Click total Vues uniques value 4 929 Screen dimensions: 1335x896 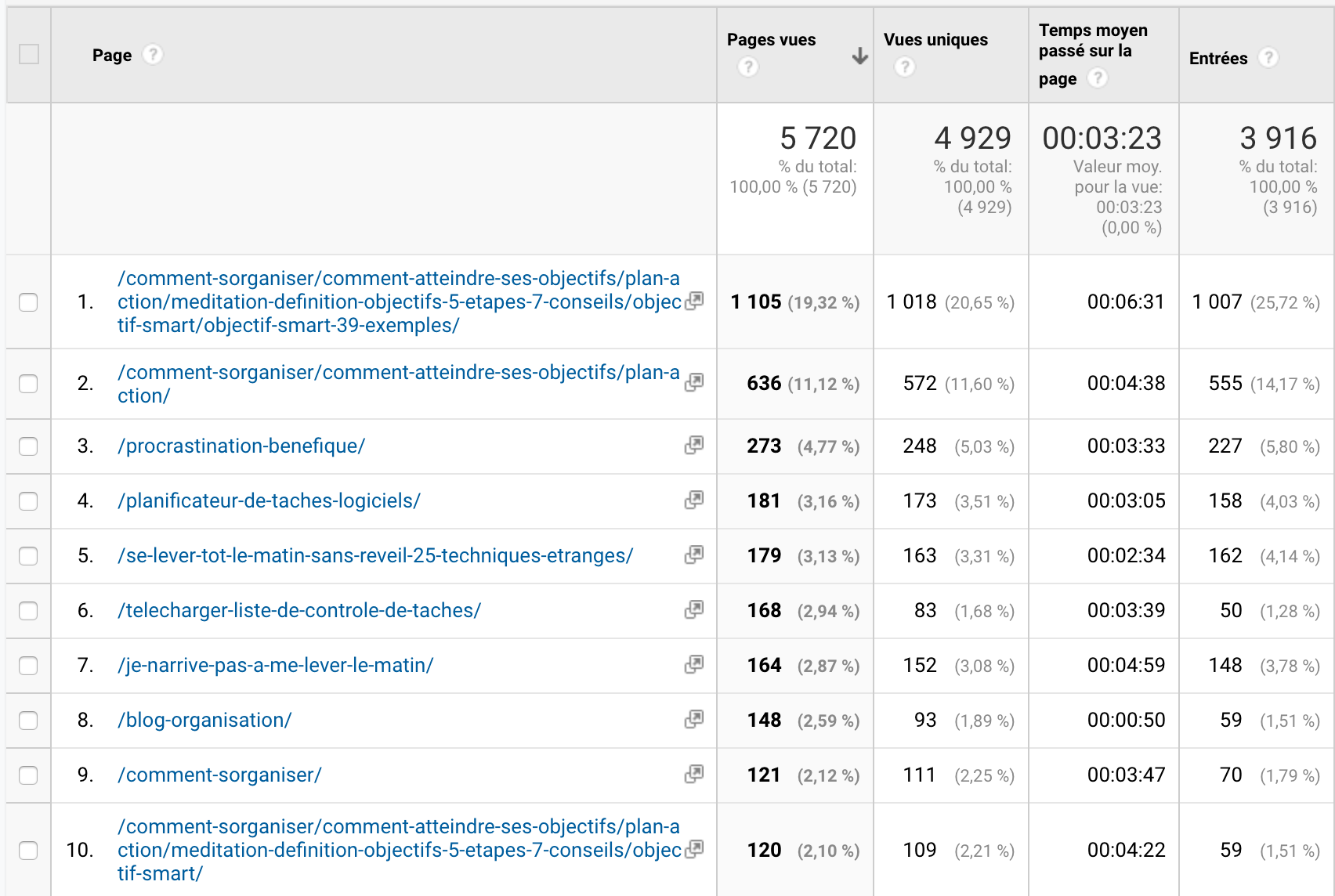click(973, 139)
